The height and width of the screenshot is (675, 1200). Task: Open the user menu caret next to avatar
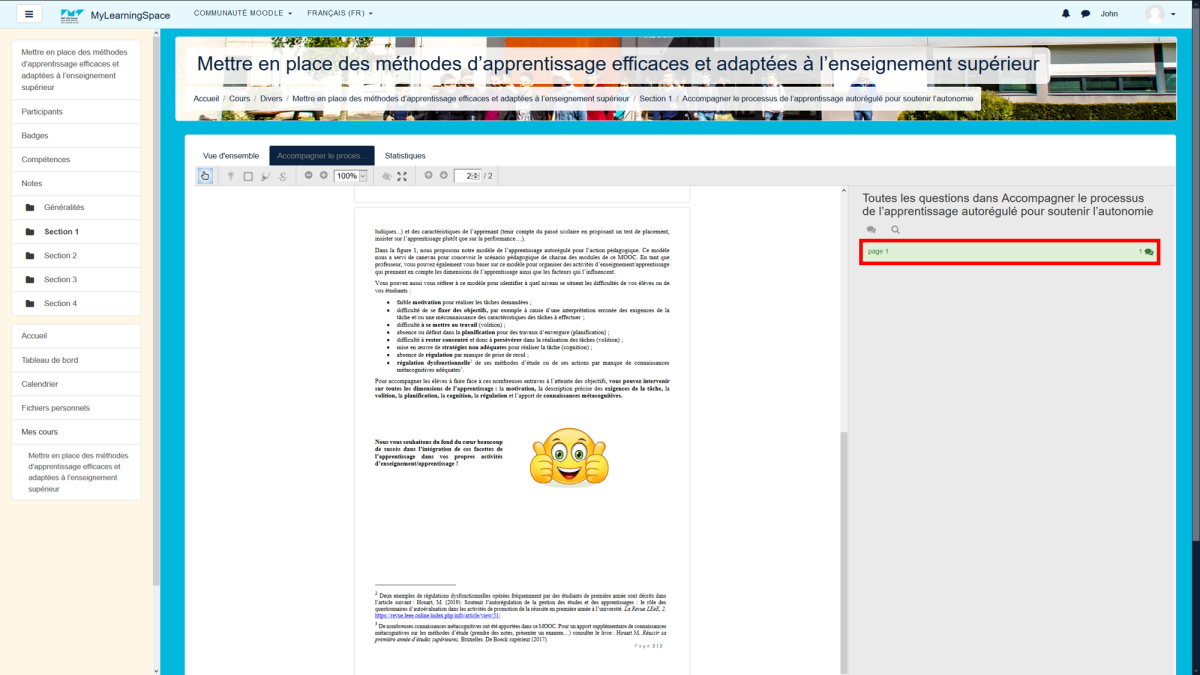[1173, 15]
